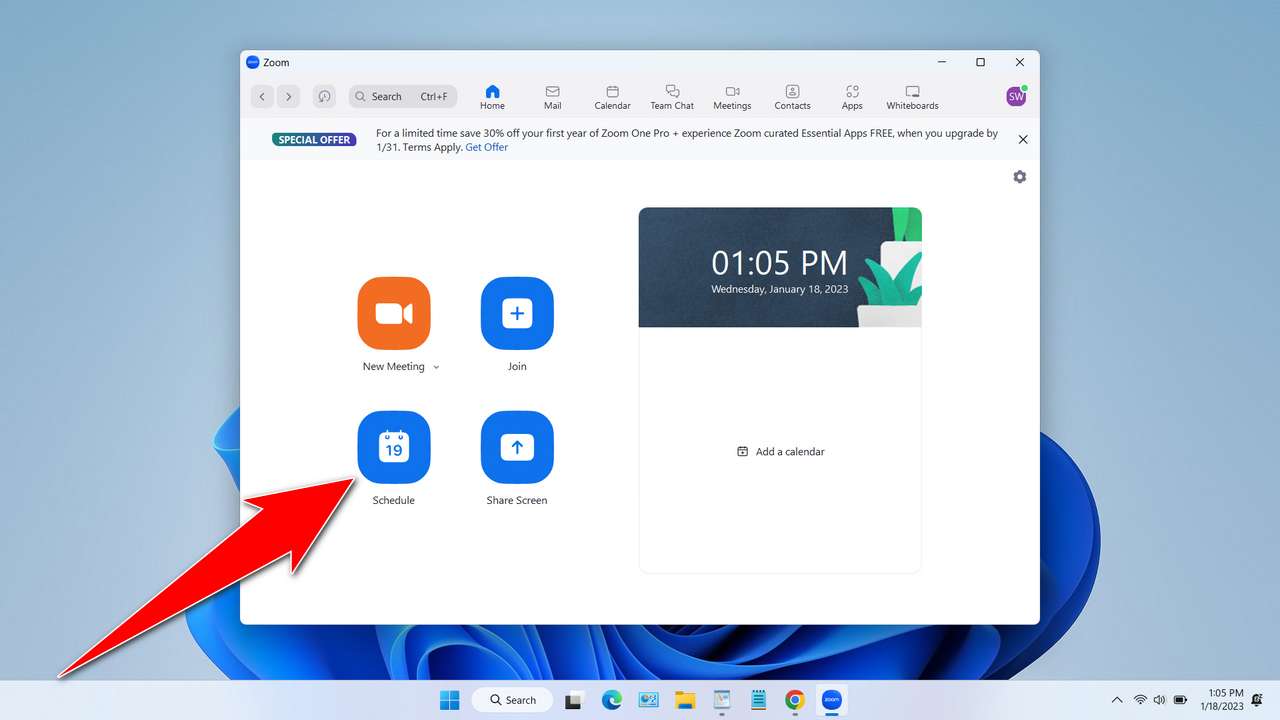Expand the New Meeting dropdown arrow
This screenshot has width=1280, height=720.
(x=437, y=366)
